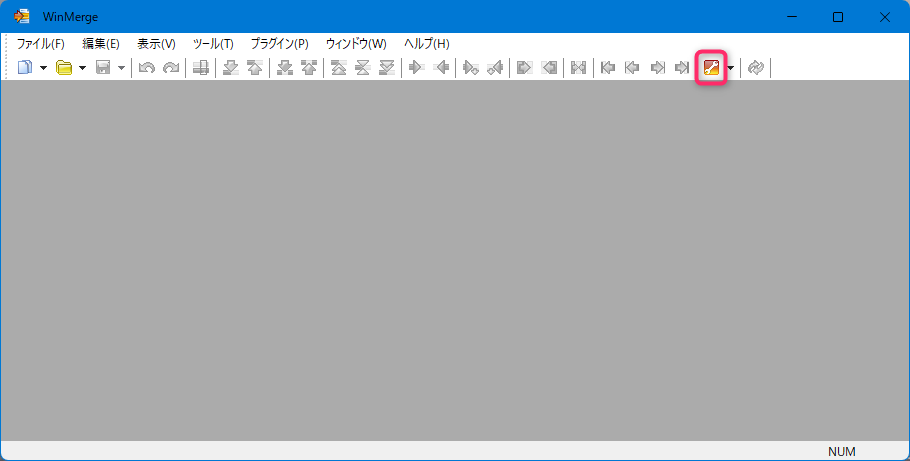Viewport: 910px width, 461px height.
Task: Click the Save floppy disk icon
Action: [x=103, y=68]
